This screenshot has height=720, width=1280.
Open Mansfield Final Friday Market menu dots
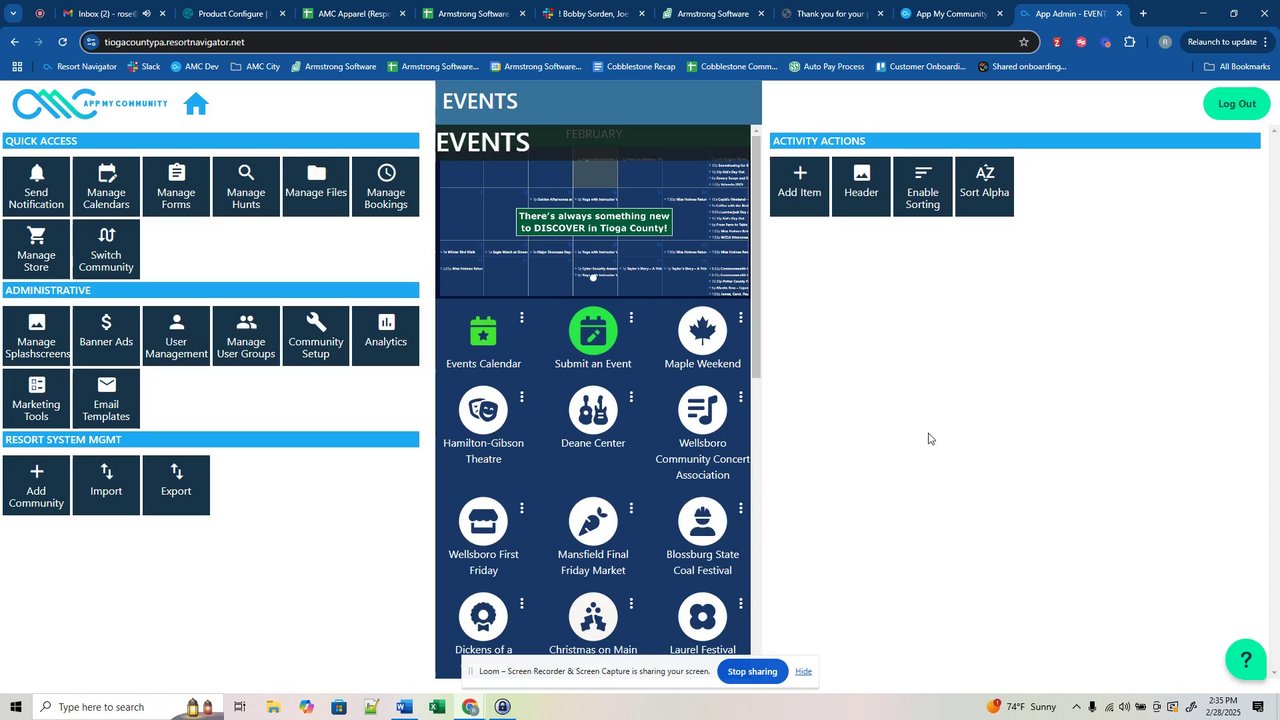(631, 508)
